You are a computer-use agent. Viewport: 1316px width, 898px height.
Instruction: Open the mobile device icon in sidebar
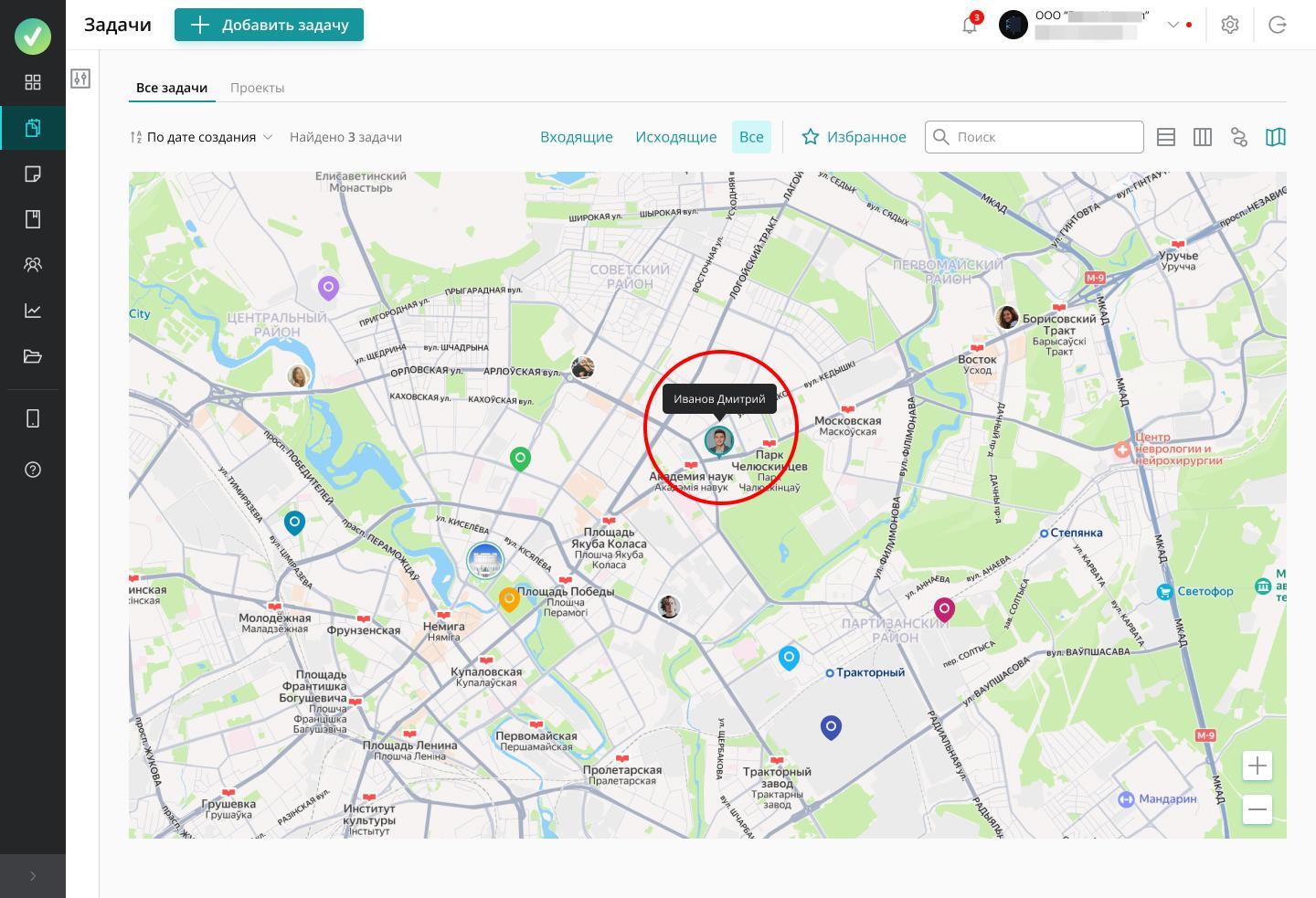33,418
